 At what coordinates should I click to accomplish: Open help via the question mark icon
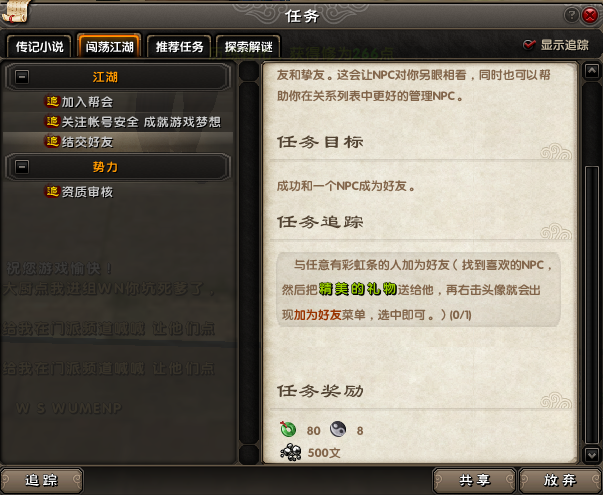click(x=571, y=15)
